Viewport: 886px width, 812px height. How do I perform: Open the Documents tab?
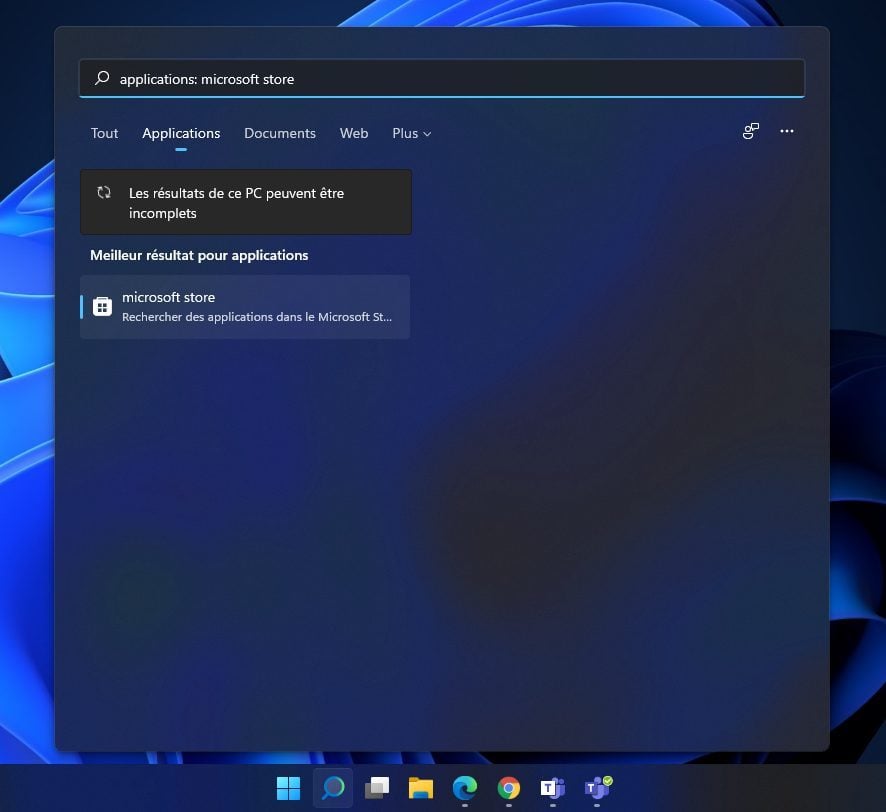(280, 133)
